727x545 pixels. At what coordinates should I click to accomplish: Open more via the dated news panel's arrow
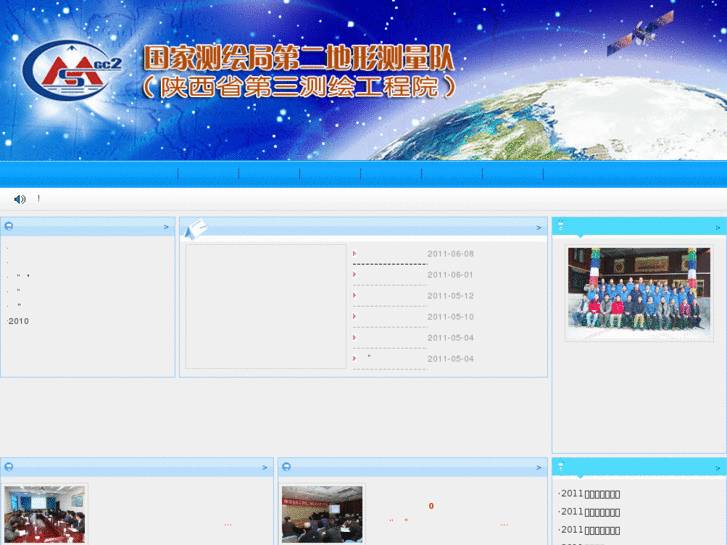click(x=539, y=227)
